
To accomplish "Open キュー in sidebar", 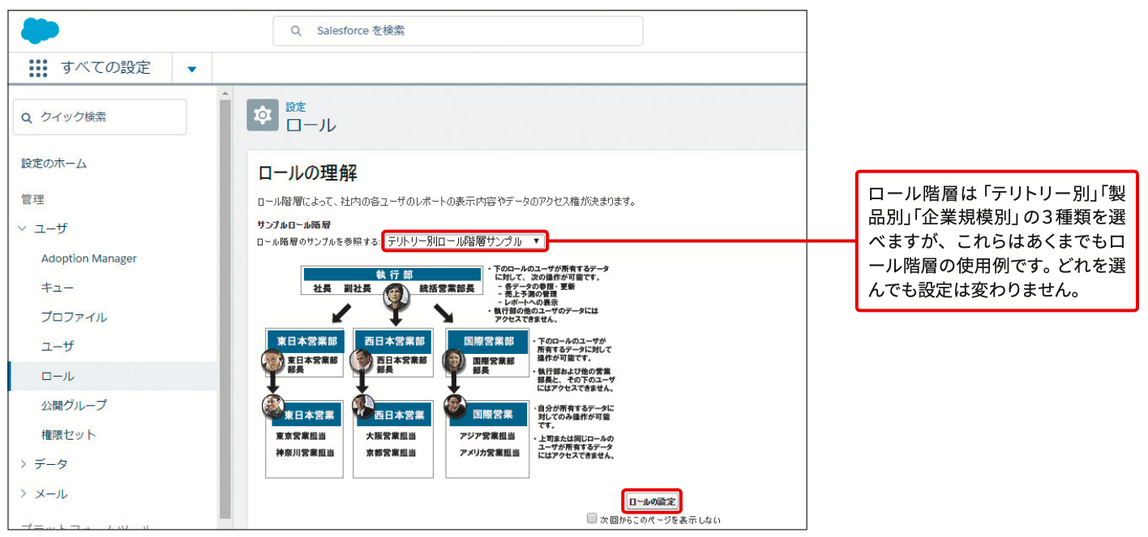I will point(57,288).
